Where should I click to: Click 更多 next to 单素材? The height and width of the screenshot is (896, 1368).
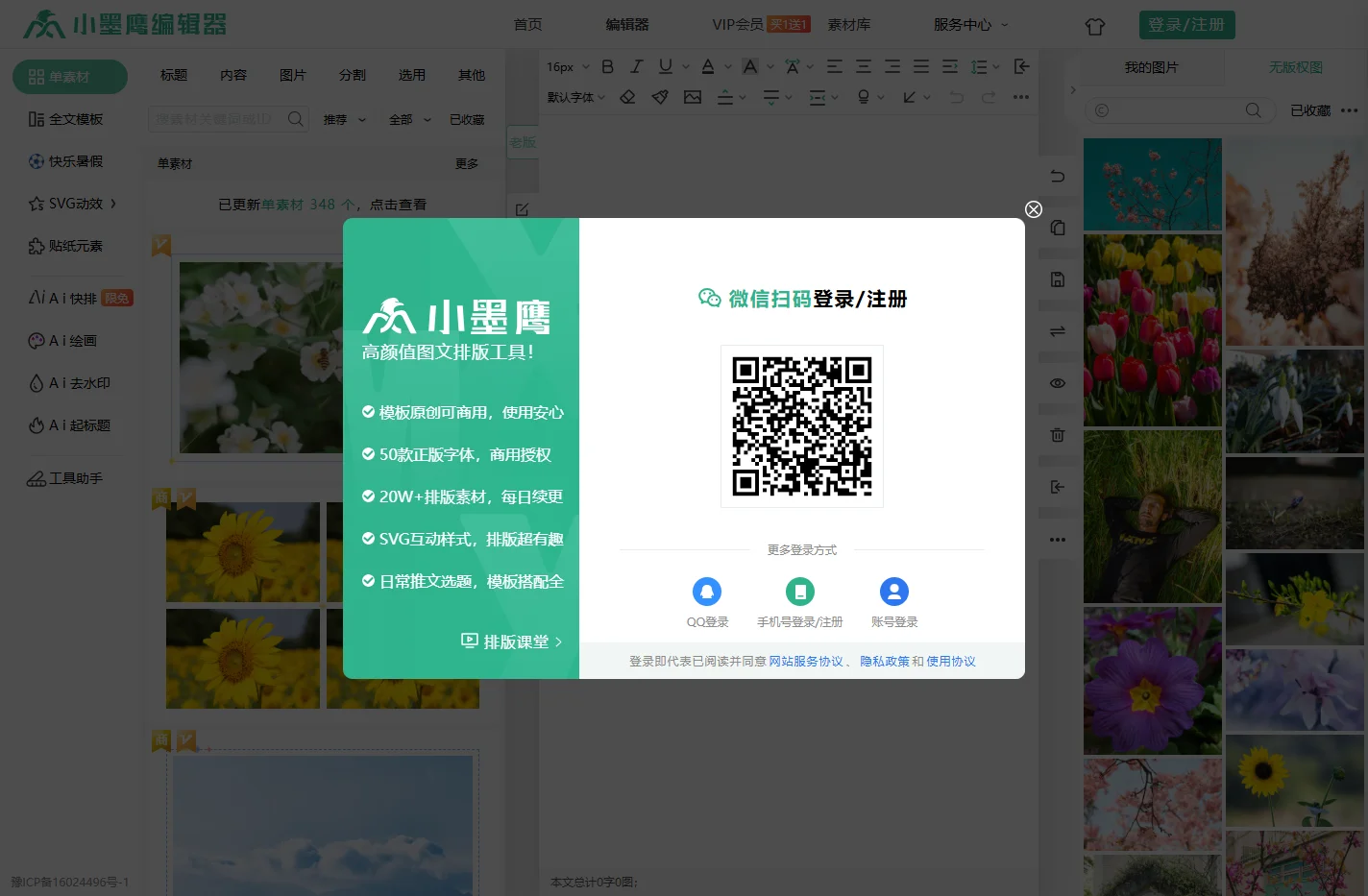click(x=467, y=164)
